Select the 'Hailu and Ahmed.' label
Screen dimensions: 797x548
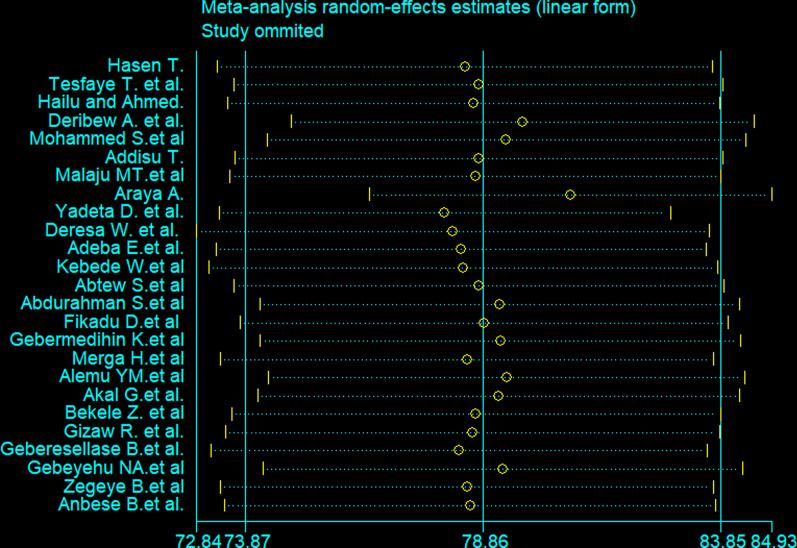[110, 102]
